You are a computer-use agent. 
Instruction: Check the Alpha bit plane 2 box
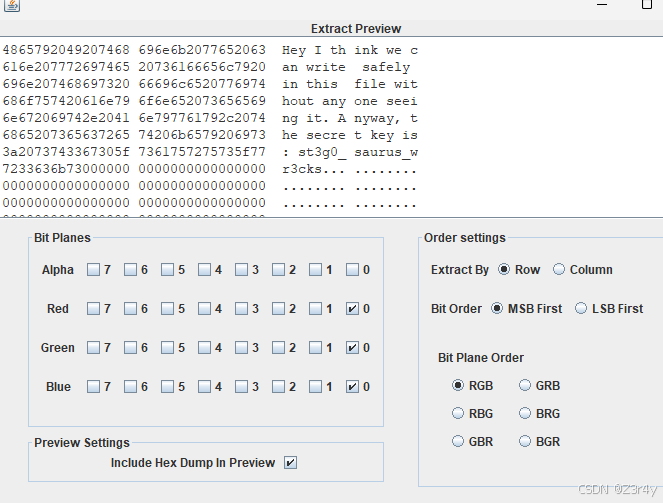tap(278, 270)
